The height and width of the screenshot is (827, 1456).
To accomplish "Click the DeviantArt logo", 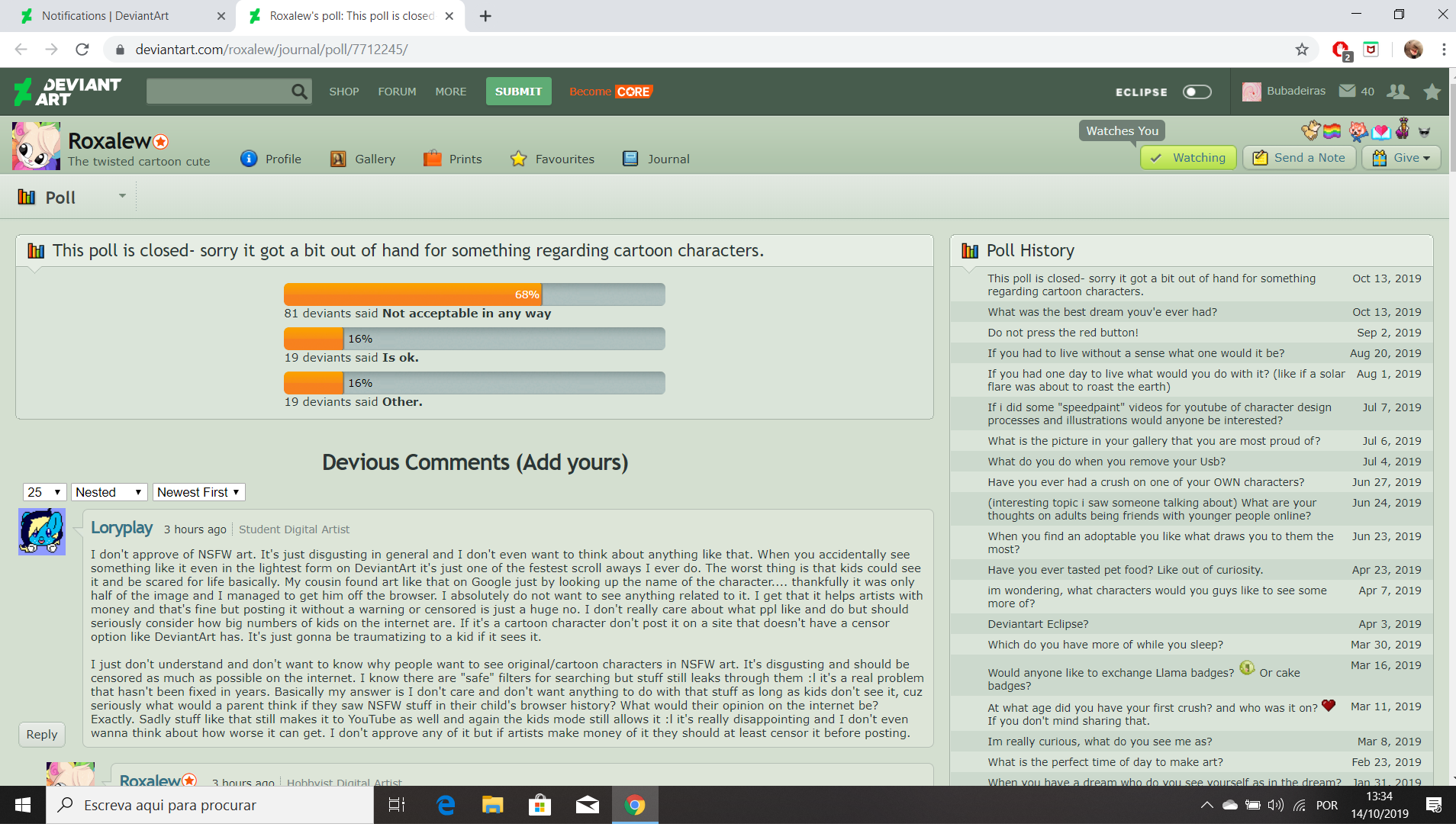I will click(x=67, y=92).
